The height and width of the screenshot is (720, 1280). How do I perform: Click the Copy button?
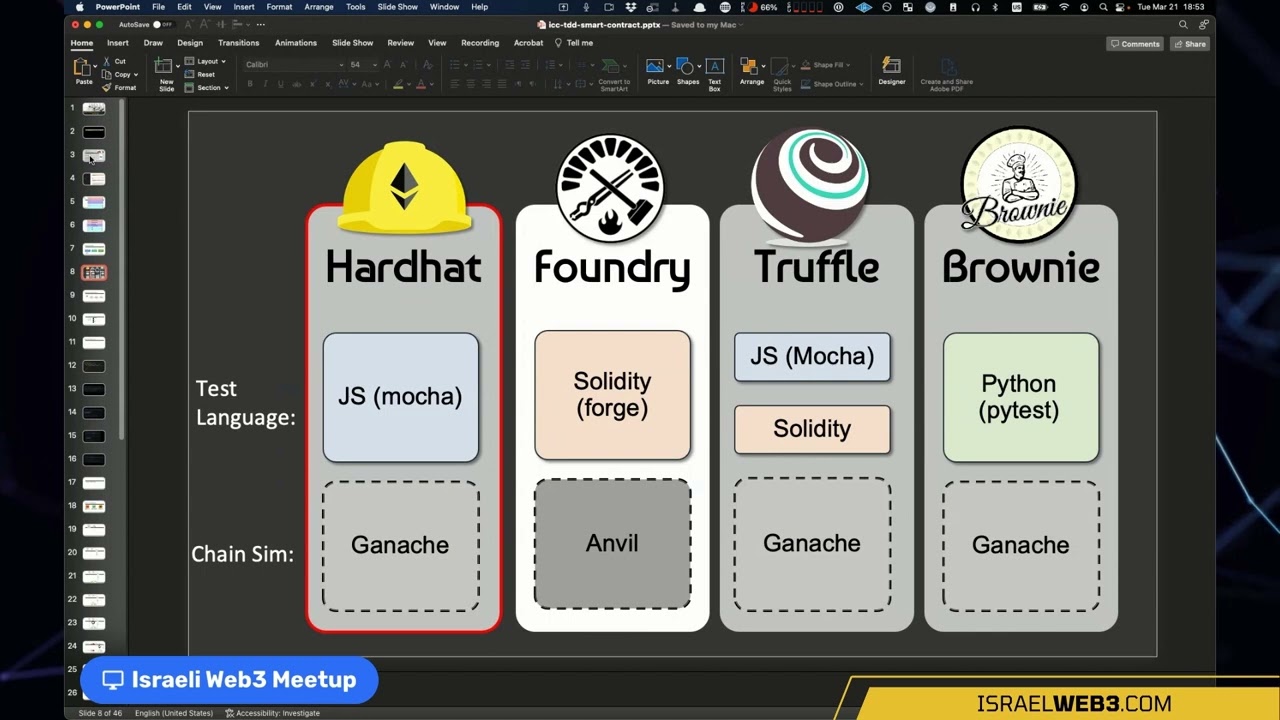point(121,74)
